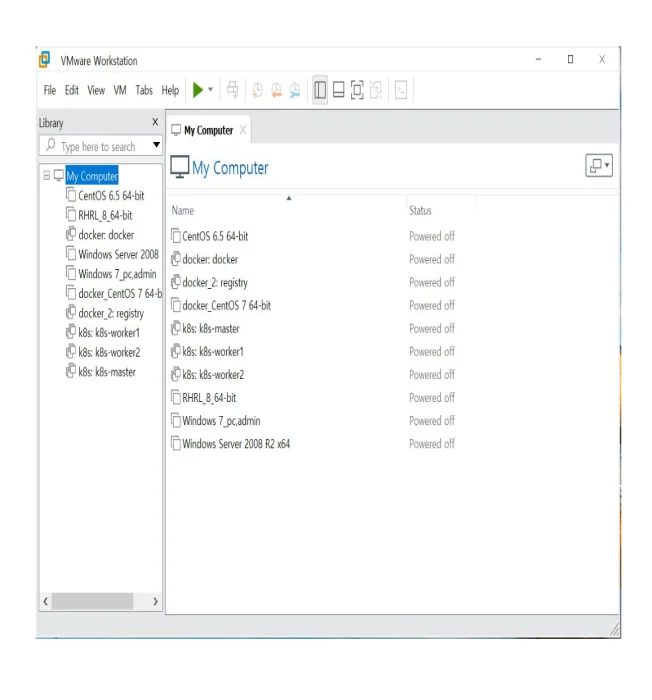The width and height of the screenshot is (652, 700).
Task: Select k8s-master in the main VM list
Action: click(x=211, y=329)
